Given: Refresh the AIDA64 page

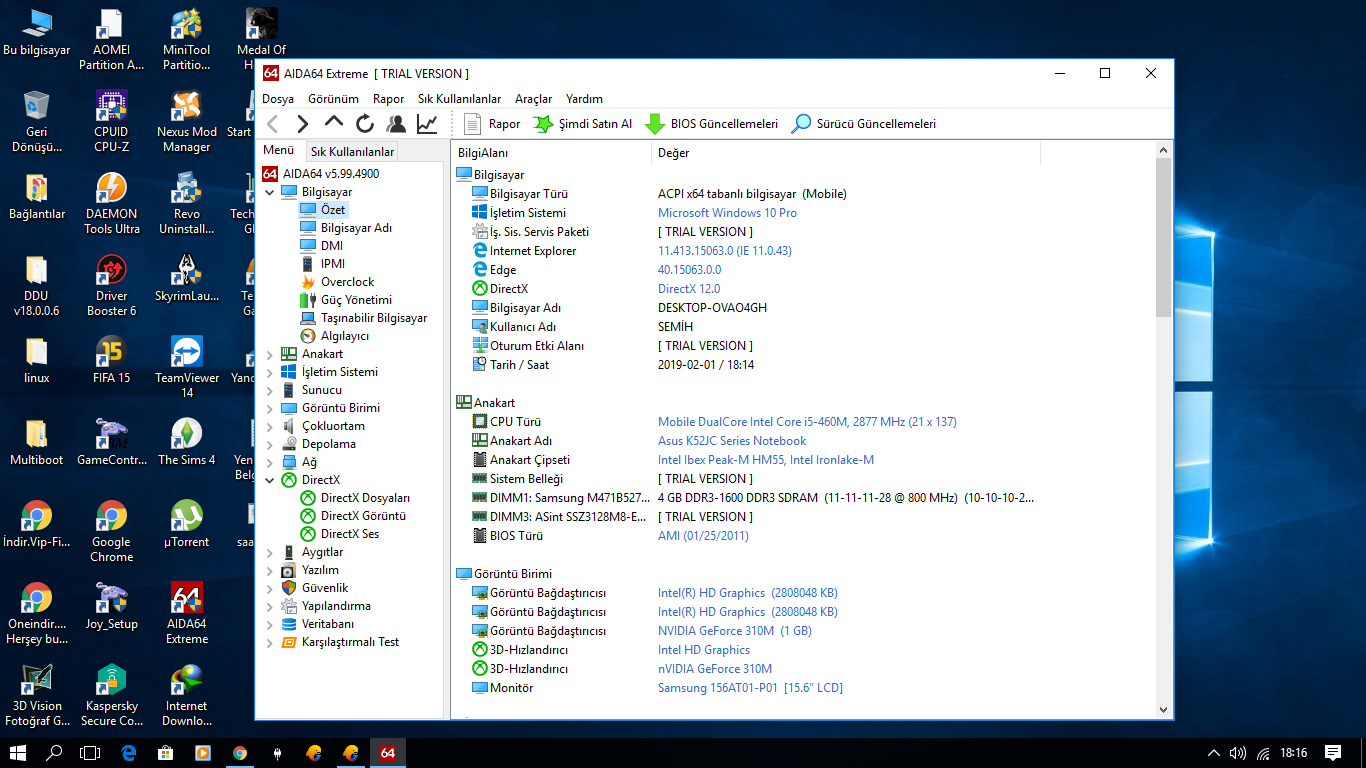Looking at the screenshot, I should 365,124.
